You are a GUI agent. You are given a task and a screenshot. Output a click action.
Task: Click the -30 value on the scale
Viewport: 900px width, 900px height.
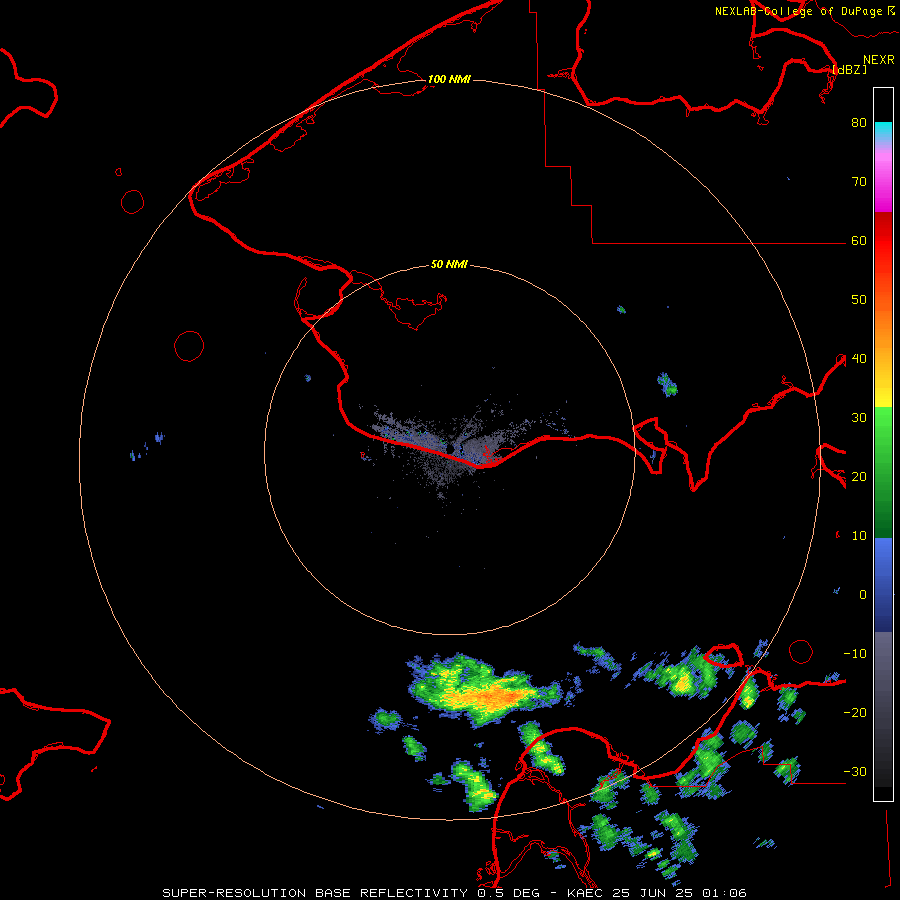(855, 772)
